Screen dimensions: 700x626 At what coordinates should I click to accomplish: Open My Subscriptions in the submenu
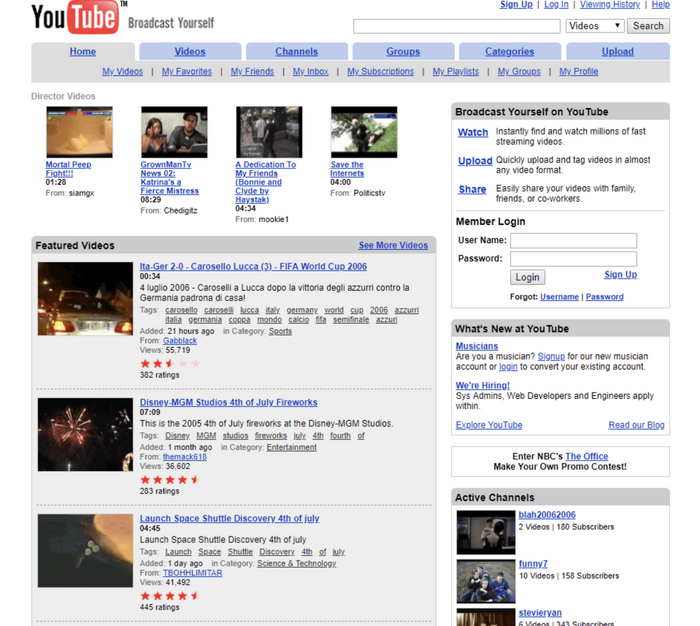380,72
